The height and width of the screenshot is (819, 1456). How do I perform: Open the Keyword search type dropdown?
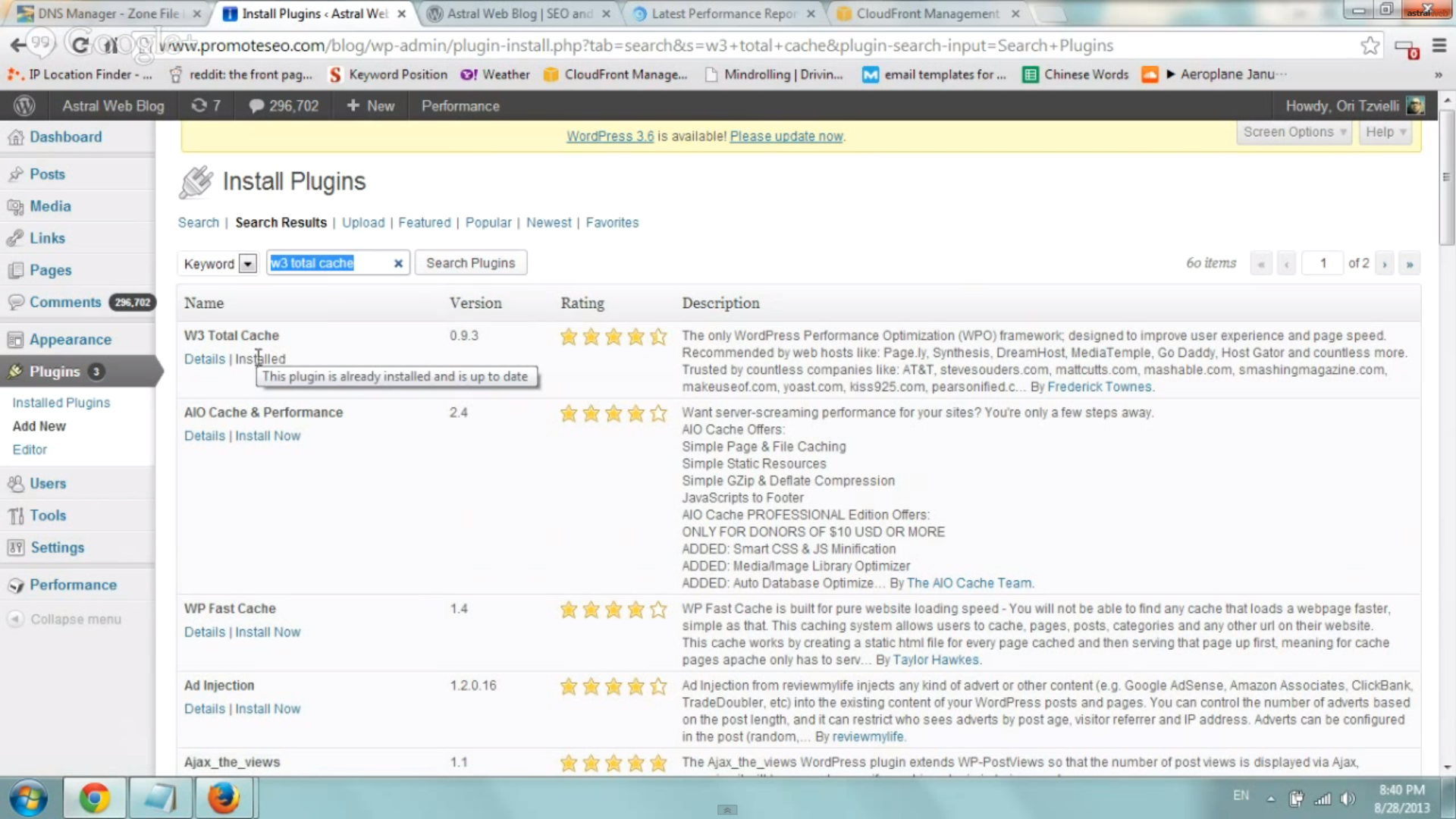coord(218,263)
